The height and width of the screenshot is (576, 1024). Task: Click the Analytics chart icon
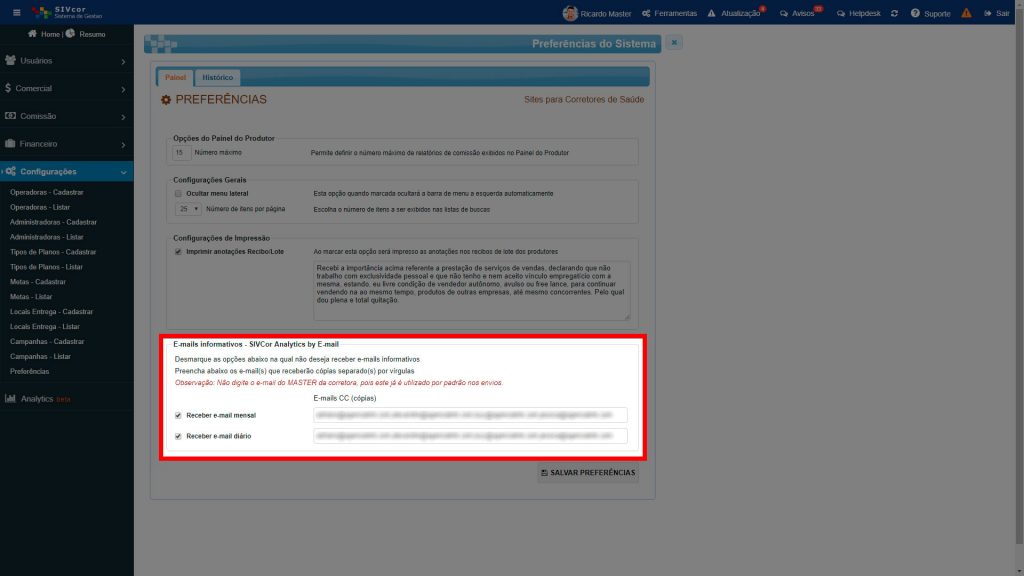tap(10, 398)
